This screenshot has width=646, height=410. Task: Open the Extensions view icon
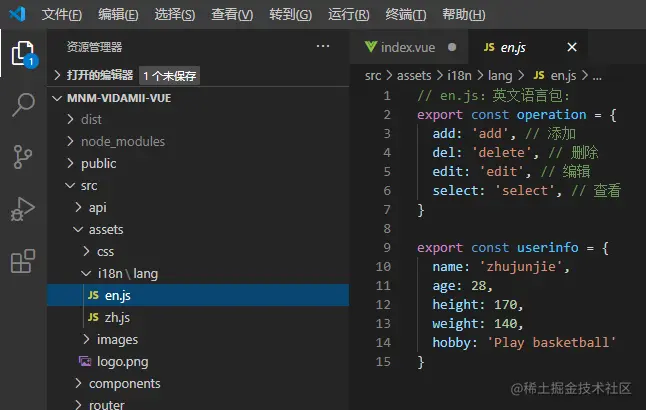22,262
